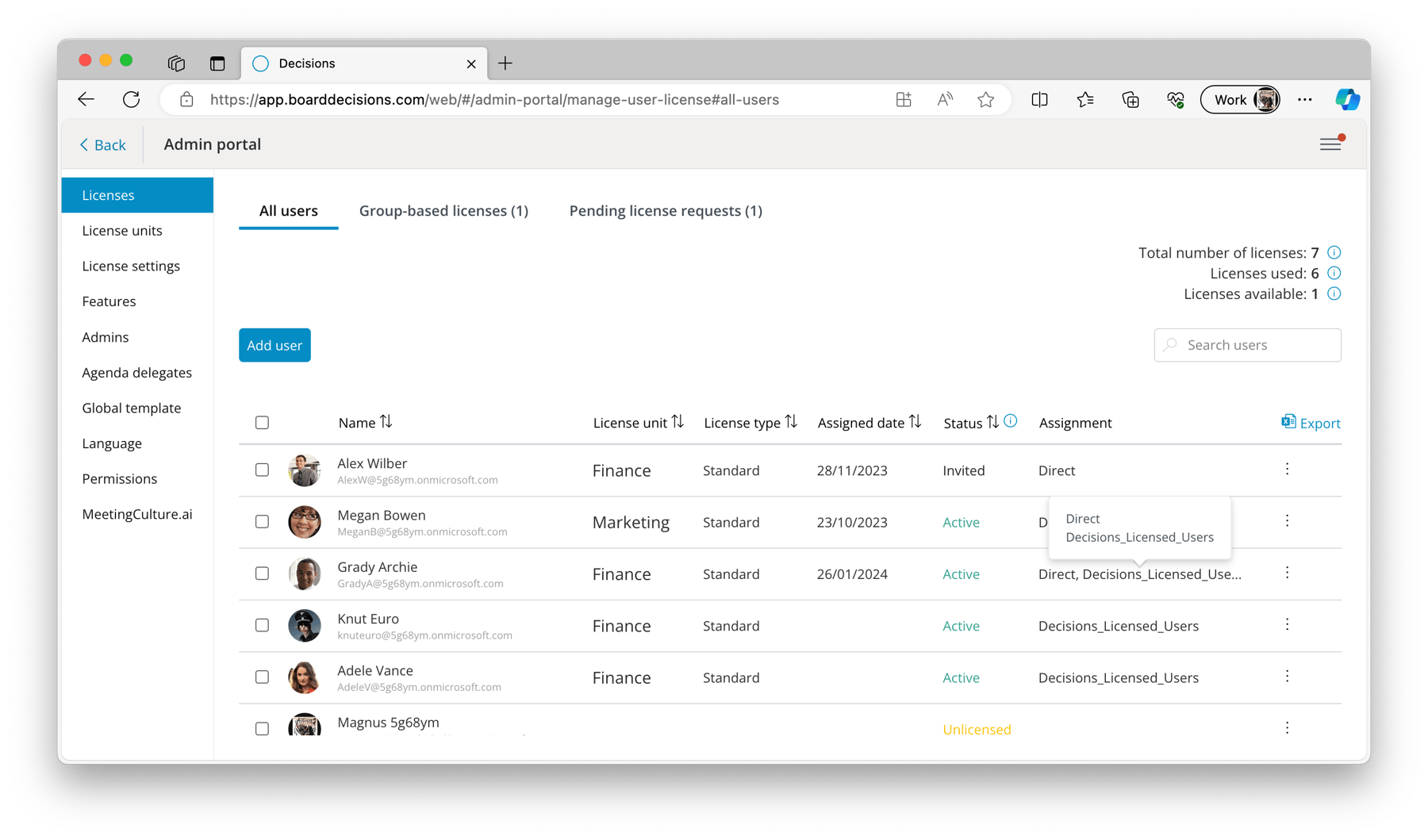The height and width of the screenshot is (840, 1428).
Task: Click the info icon beside Total number of licenses
Action: pyautogui.click(x=1334, y=252)
